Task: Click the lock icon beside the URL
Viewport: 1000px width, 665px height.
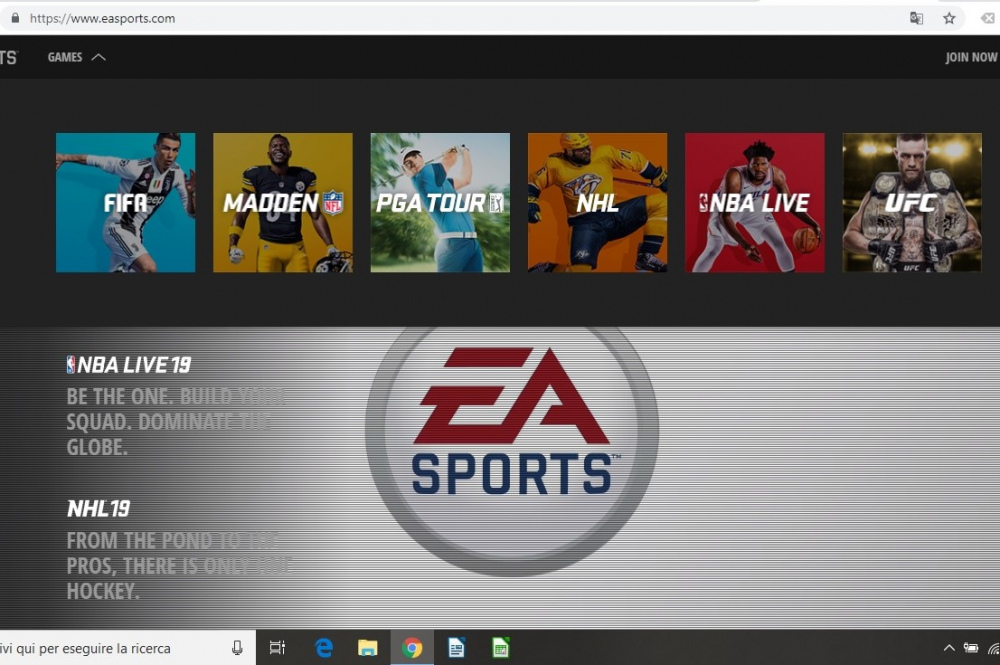Action: (15, 18)
